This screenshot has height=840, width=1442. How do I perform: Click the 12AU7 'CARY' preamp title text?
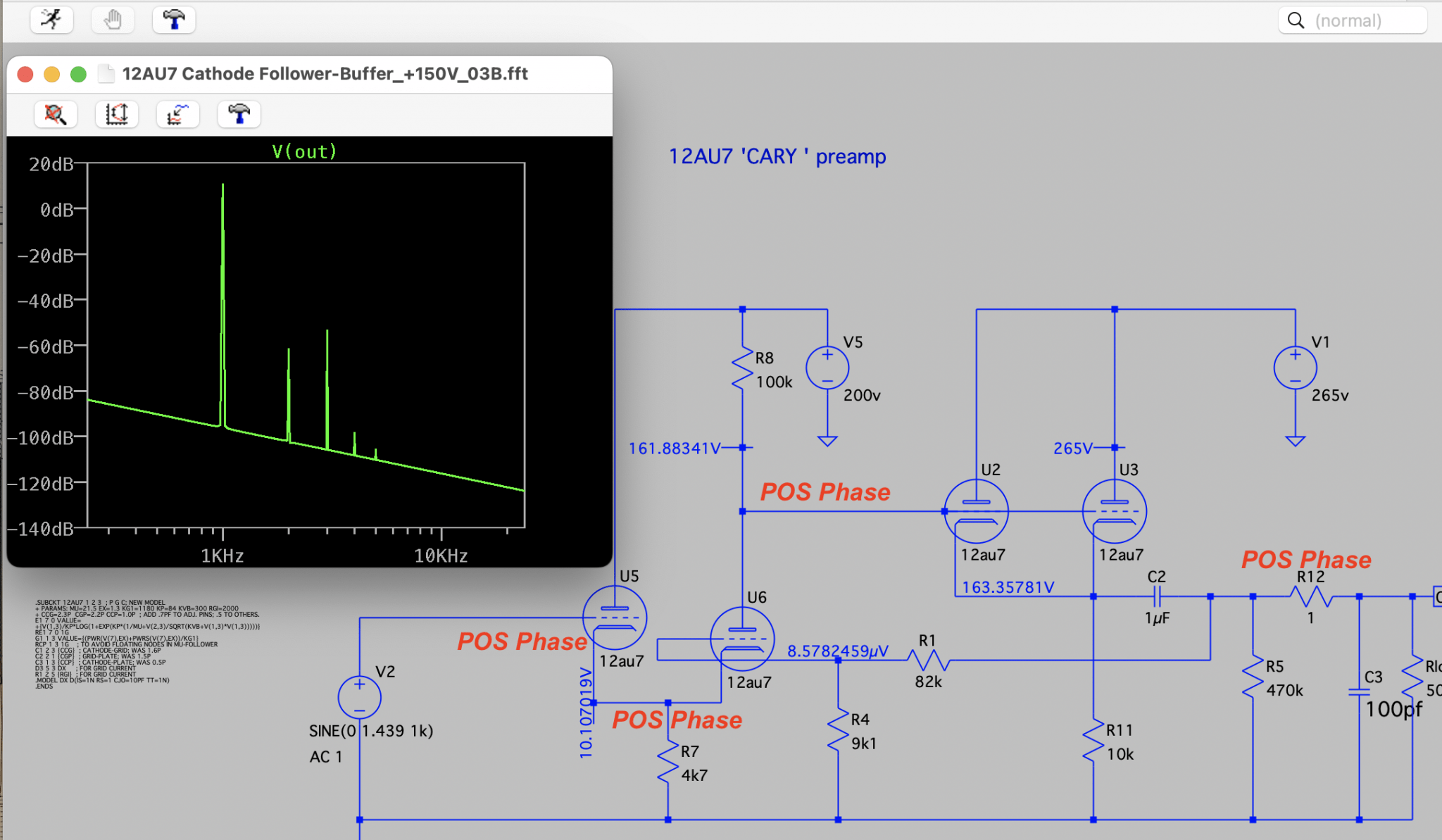[777, 156]
